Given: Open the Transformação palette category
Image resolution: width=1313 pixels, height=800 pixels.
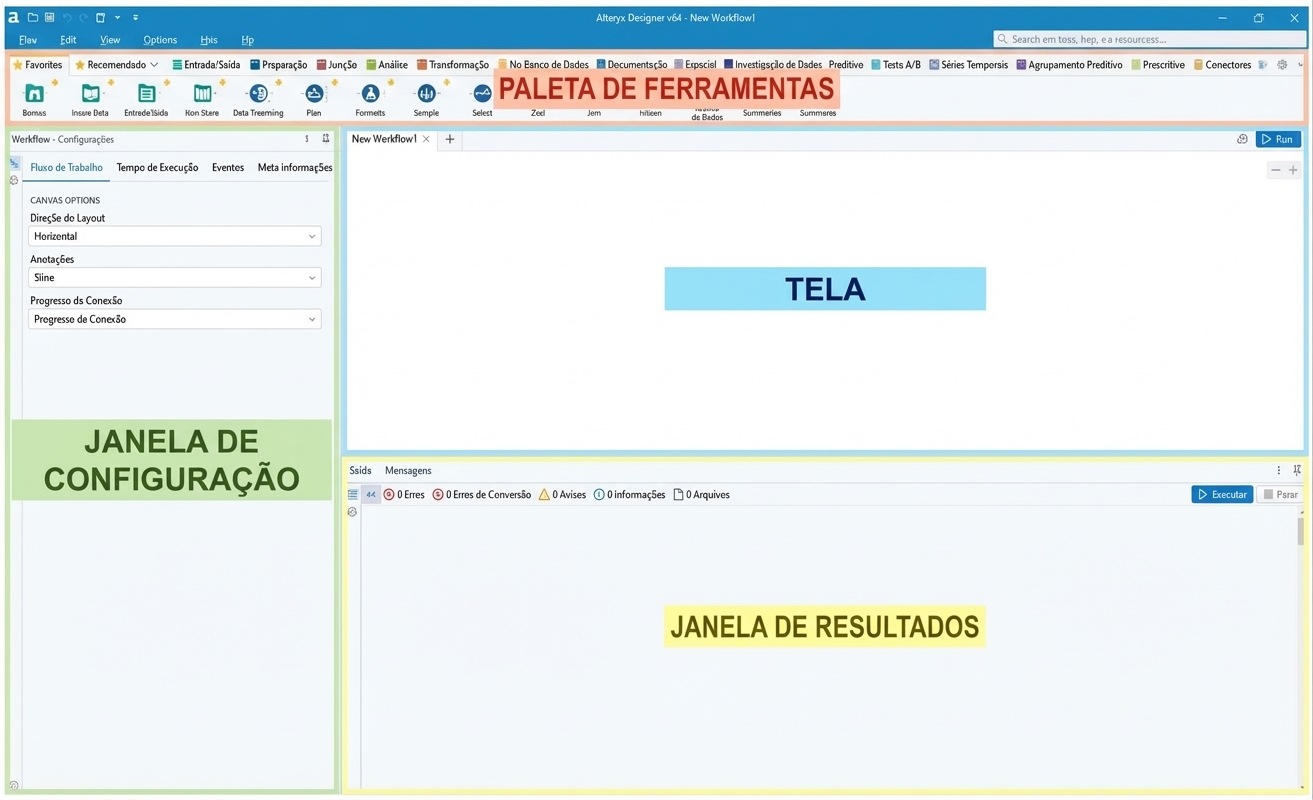Looking at the screenshot, I should click(x=453, y=65).
